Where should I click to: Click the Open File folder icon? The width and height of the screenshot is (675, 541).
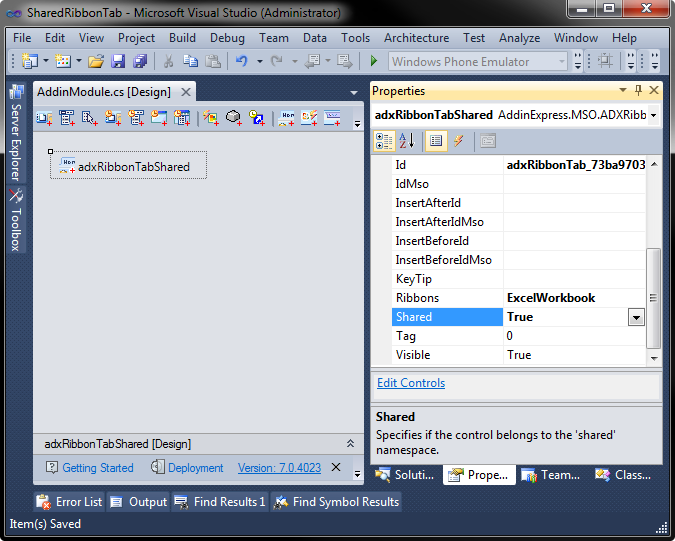coord(96,62)
